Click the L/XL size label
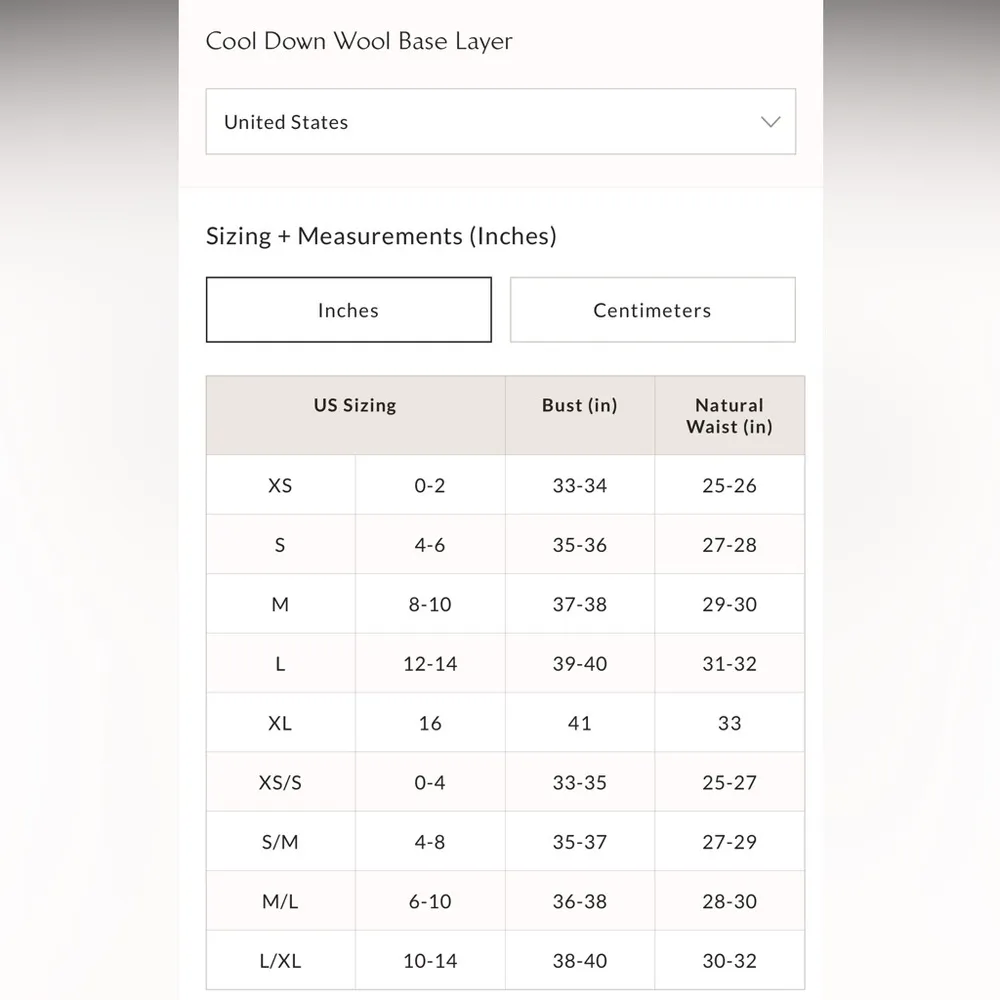 (x=280, y=961)
